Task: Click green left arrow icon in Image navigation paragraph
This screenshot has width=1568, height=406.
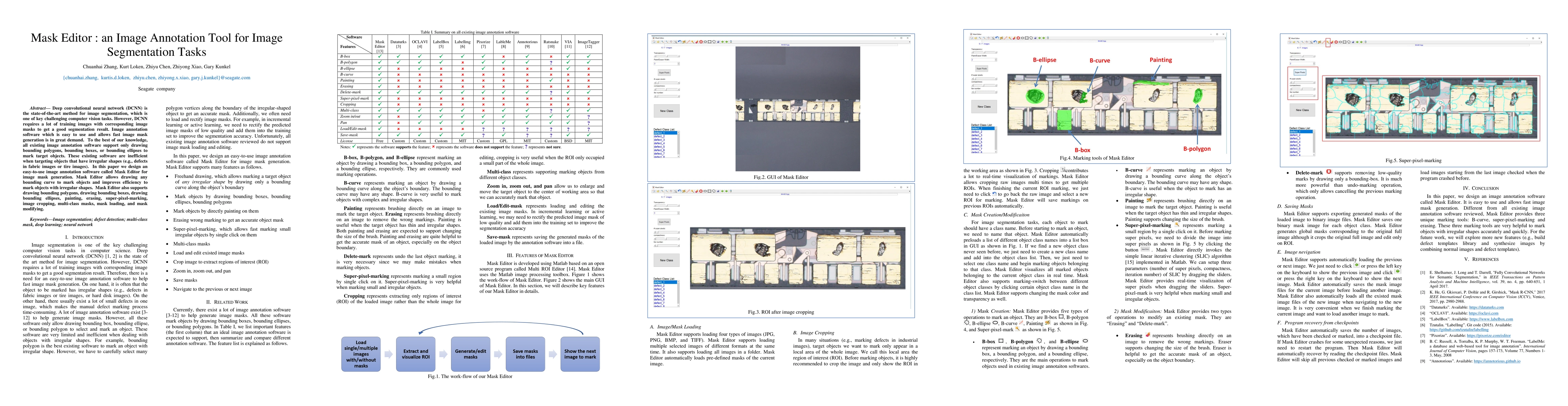Action: click(1357, 265)
